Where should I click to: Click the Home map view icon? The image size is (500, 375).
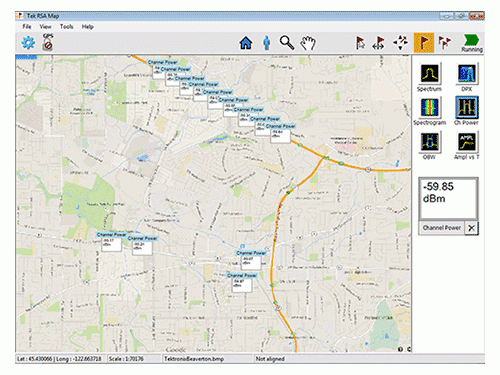point(246,43)
